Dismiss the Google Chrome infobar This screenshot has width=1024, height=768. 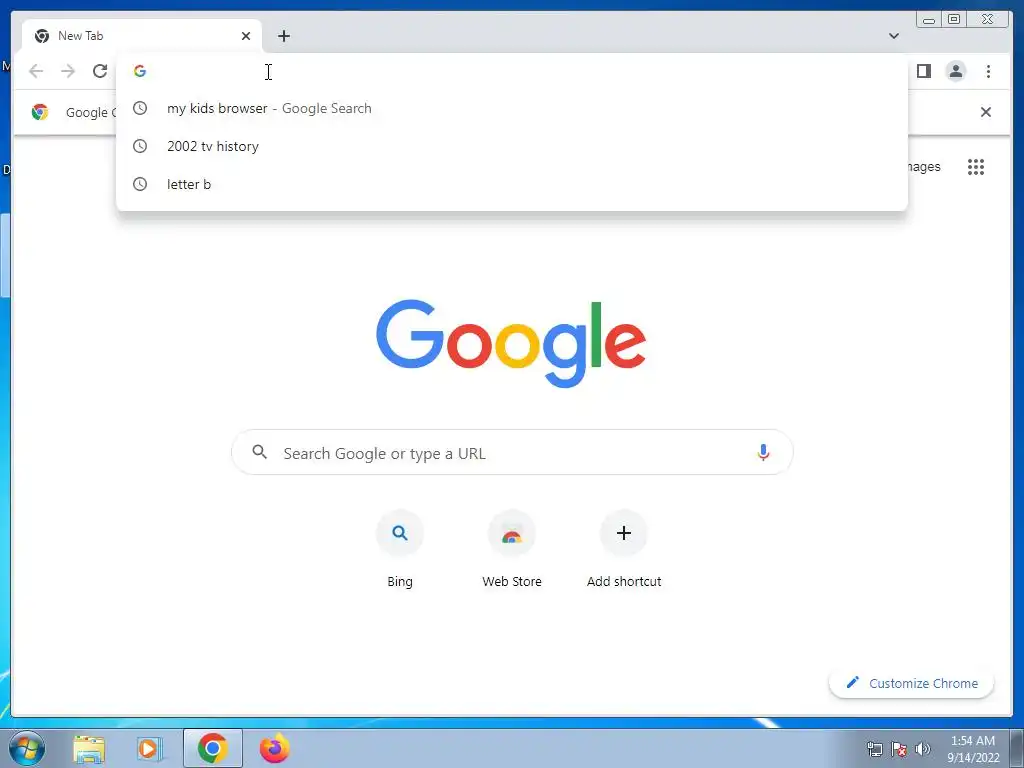[985, 112]
